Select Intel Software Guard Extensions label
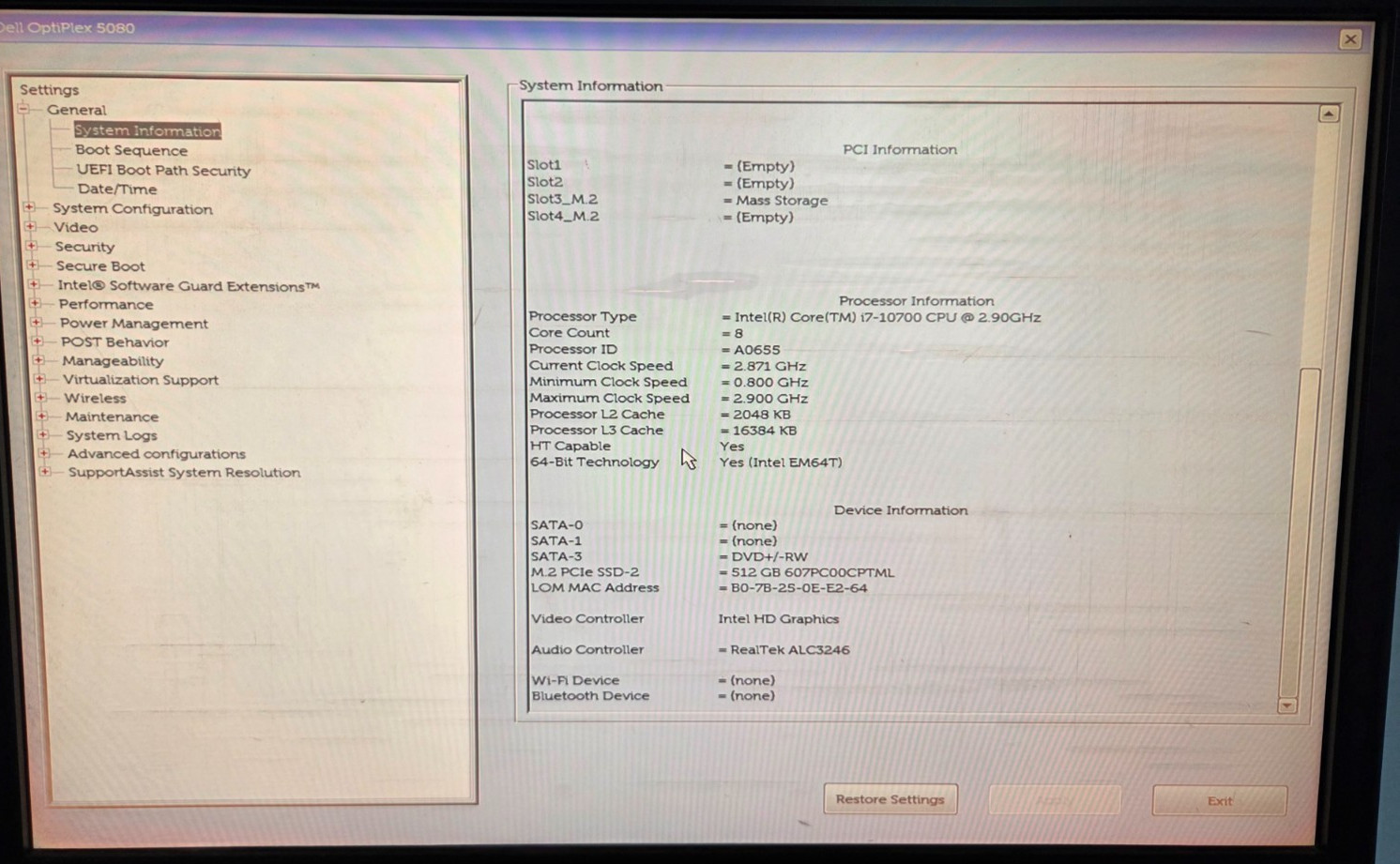Screen dimensions: 1400x864 [189, 286]
